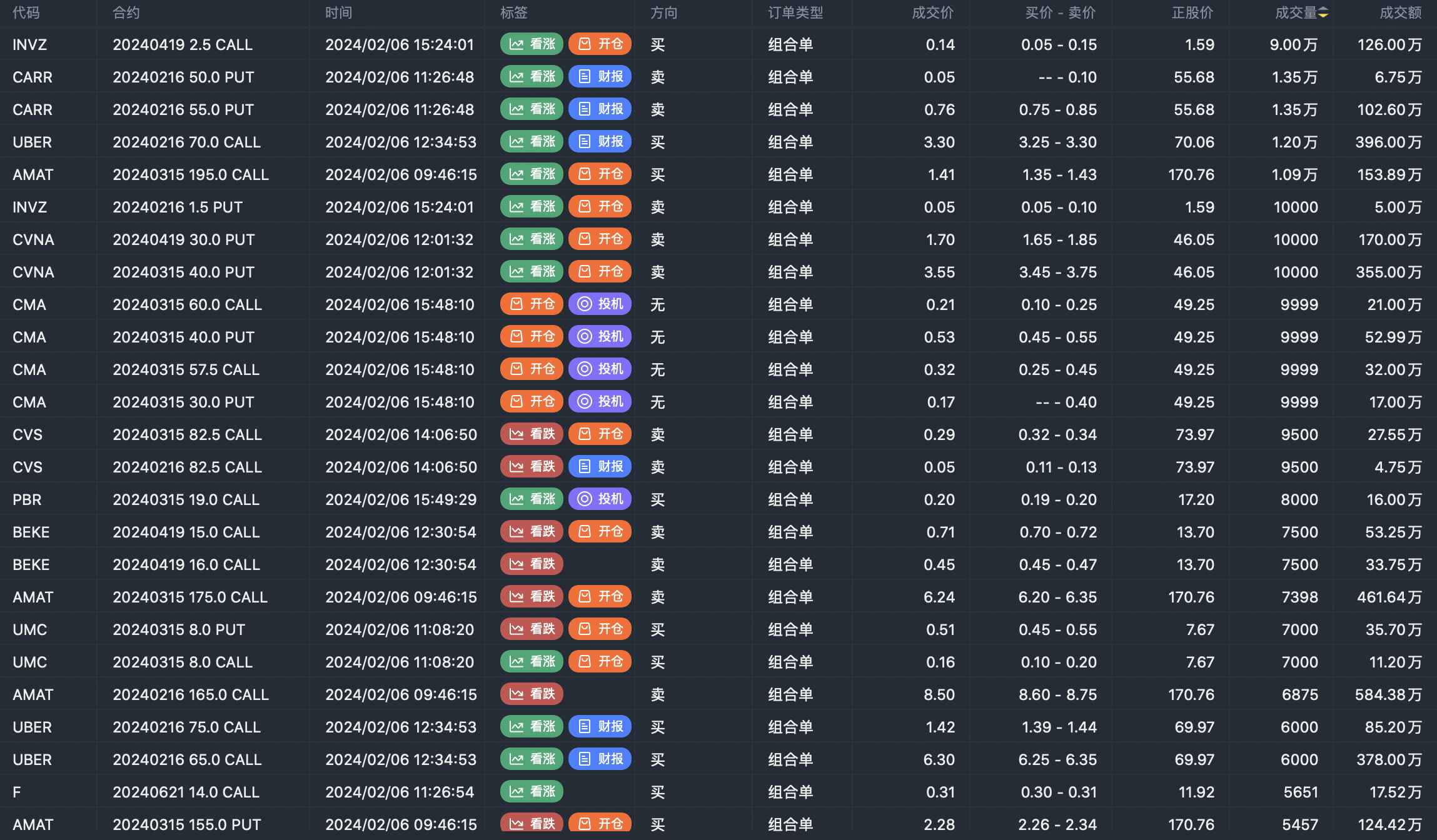Click the 标签 column header

click(x=513, y=13)
